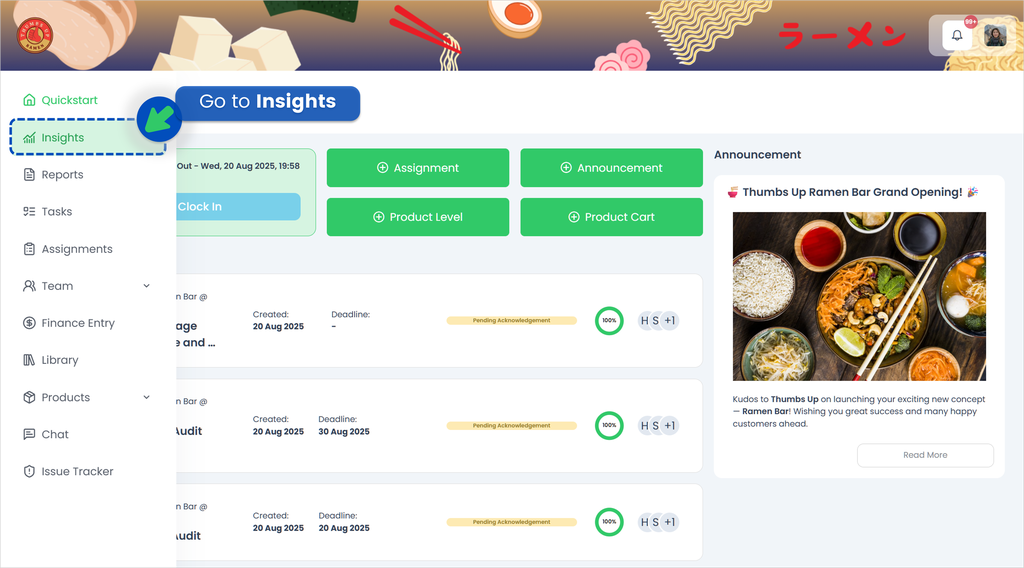Click the Quickstart home icon
Image resolution: width=1024 pixels, height=568 pixels.
29,100
